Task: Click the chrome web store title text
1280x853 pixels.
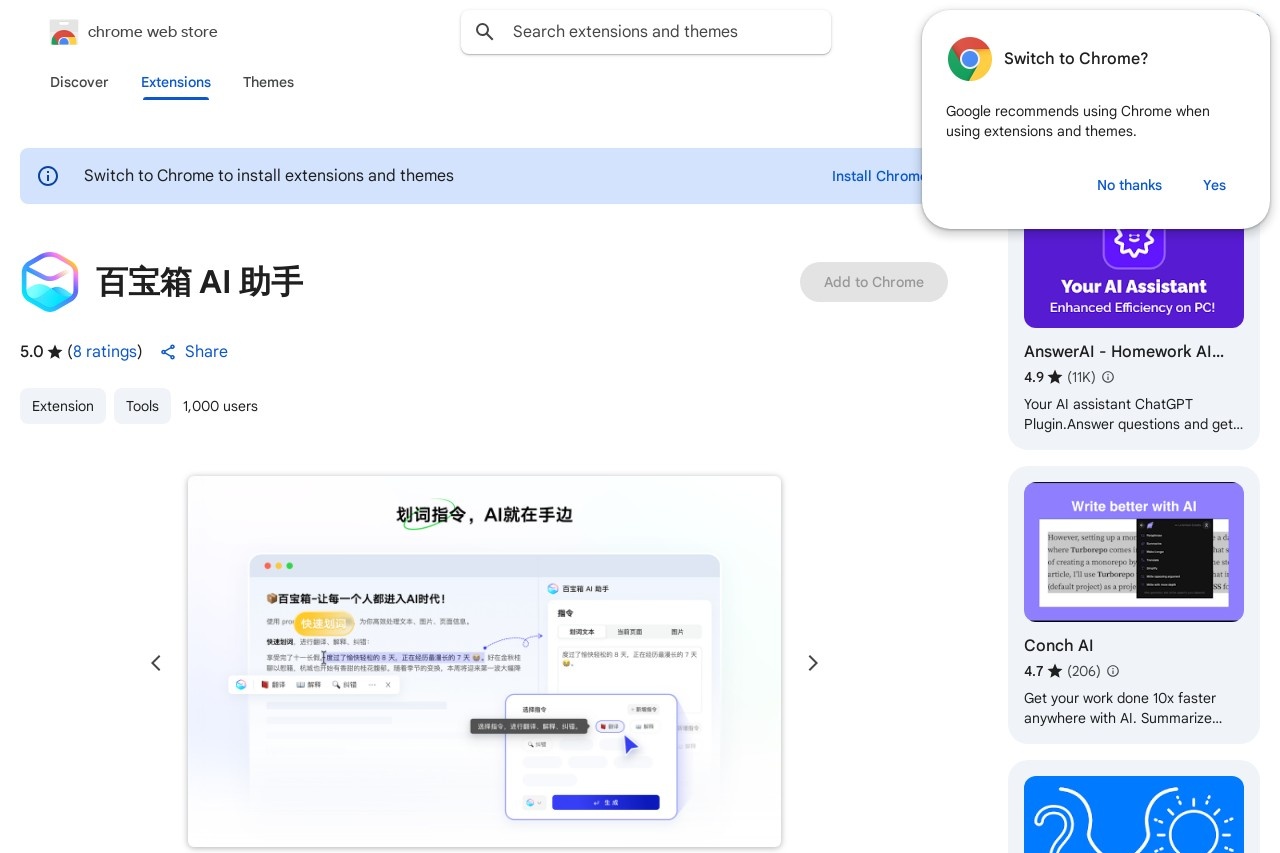Action: (153, 32)
